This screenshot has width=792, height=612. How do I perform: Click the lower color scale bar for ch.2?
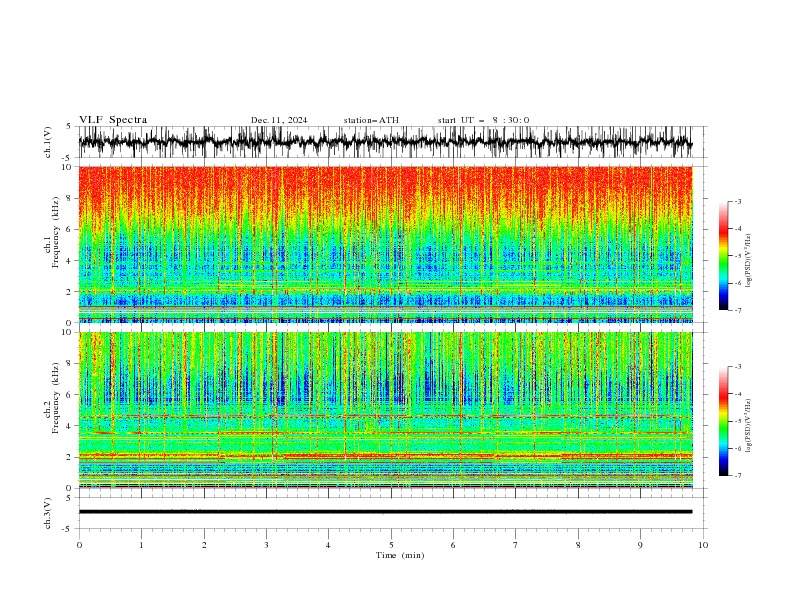723,421
